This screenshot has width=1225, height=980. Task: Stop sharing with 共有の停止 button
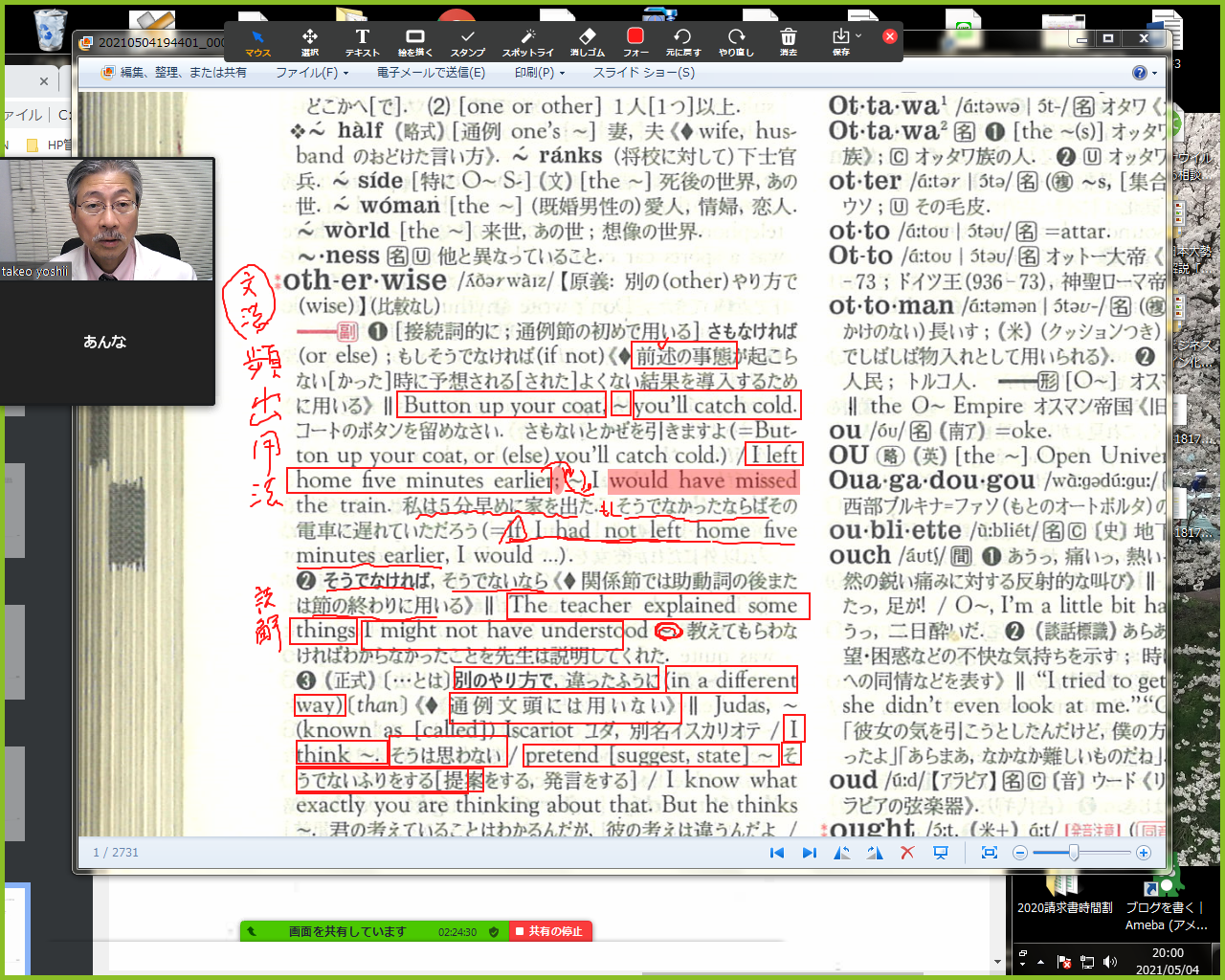pos(551,931)
